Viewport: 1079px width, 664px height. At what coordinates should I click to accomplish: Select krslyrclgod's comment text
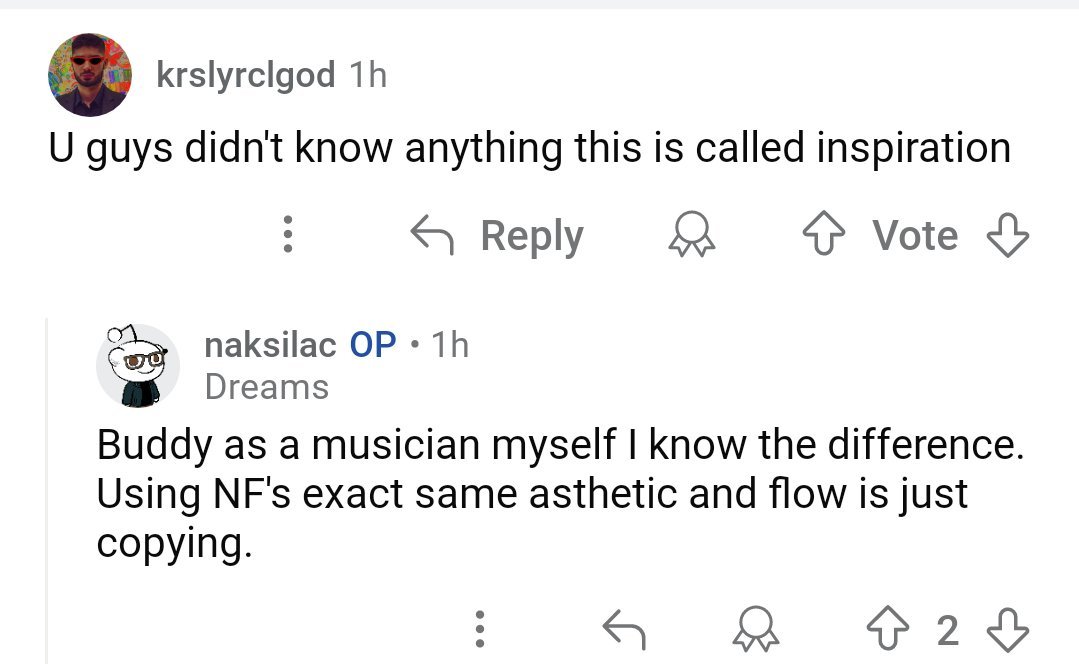530,148
